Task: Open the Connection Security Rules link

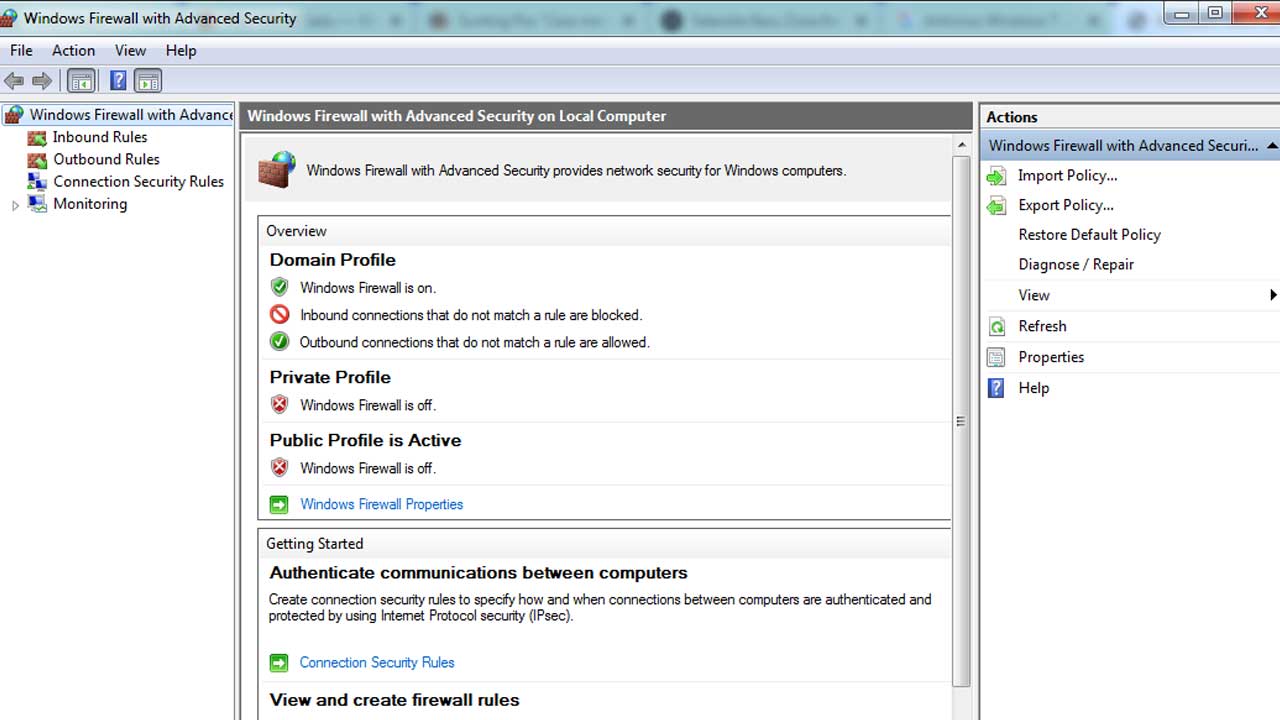Action: coord(377,662)
